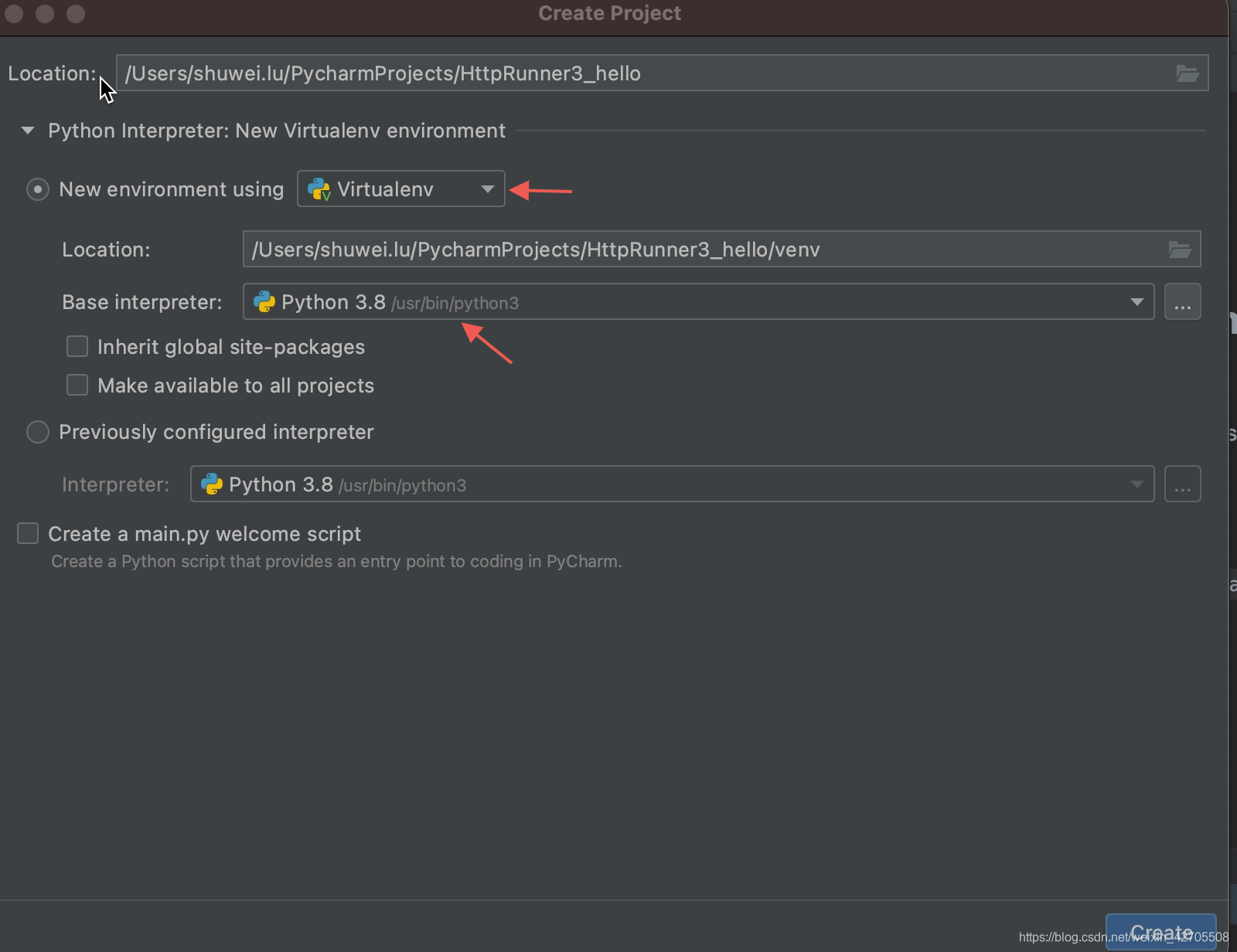Select New environment using radio button
Screen dimensions: 1237x952
point(38,189)
